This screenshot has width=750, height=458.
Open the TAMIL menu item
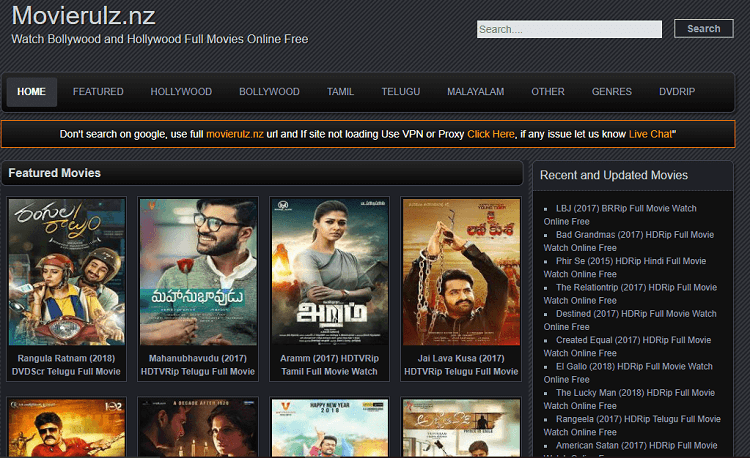tap(341, 92)
